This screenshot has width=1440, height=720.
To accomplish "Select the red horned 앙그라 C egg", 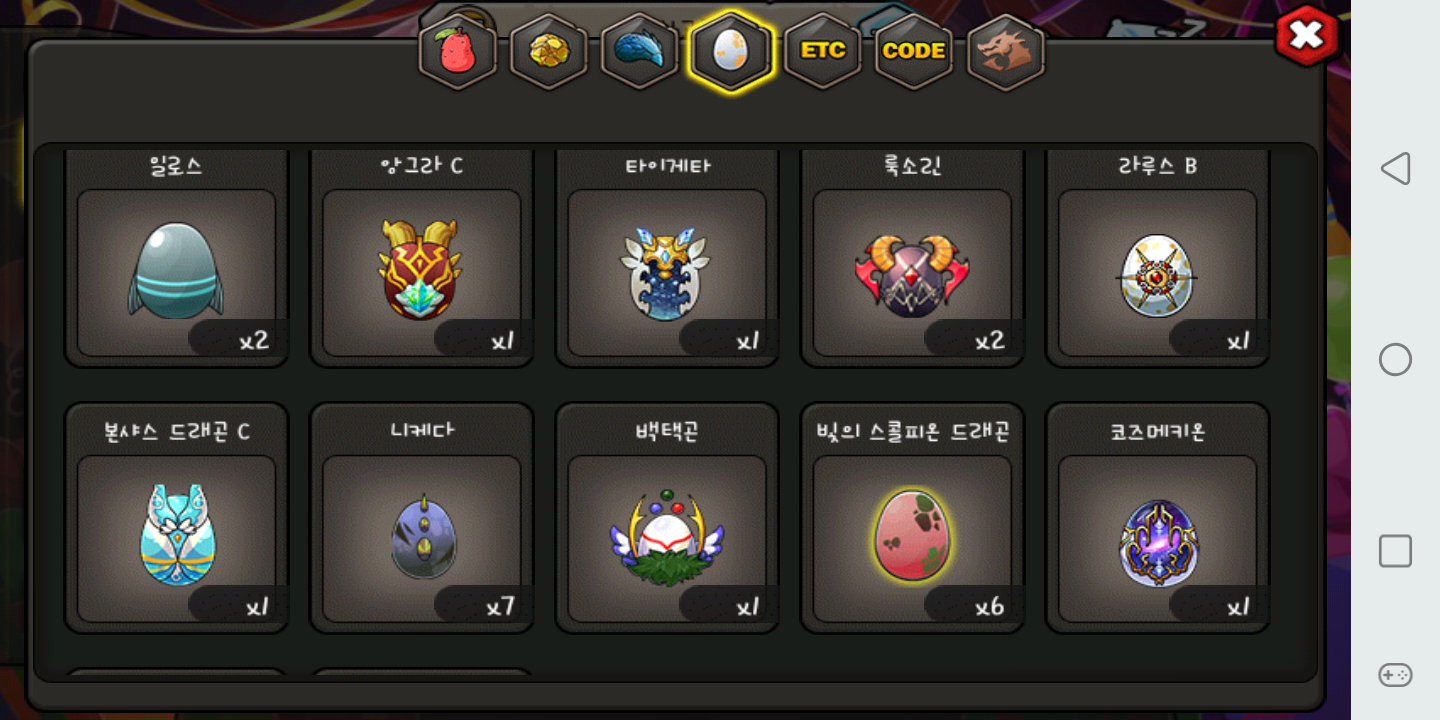I will (422, 259).
